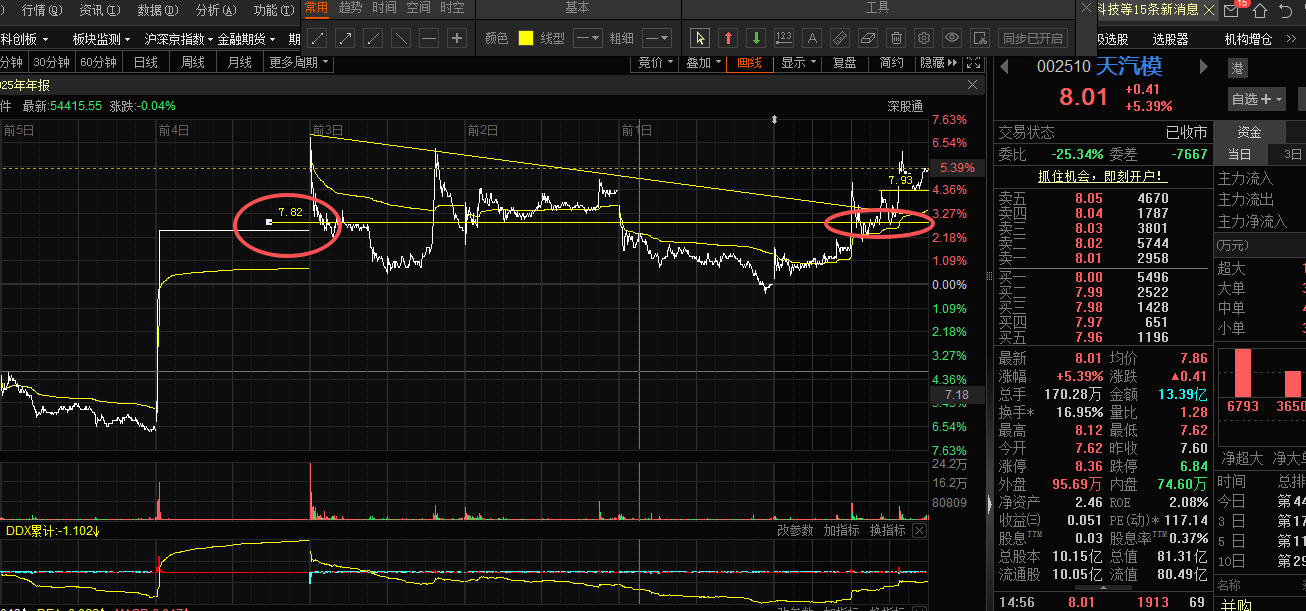Viewport: 1306px width, 611px height.
Task: Go to next stock with right arrow
Action: [x=1204, y=67]
